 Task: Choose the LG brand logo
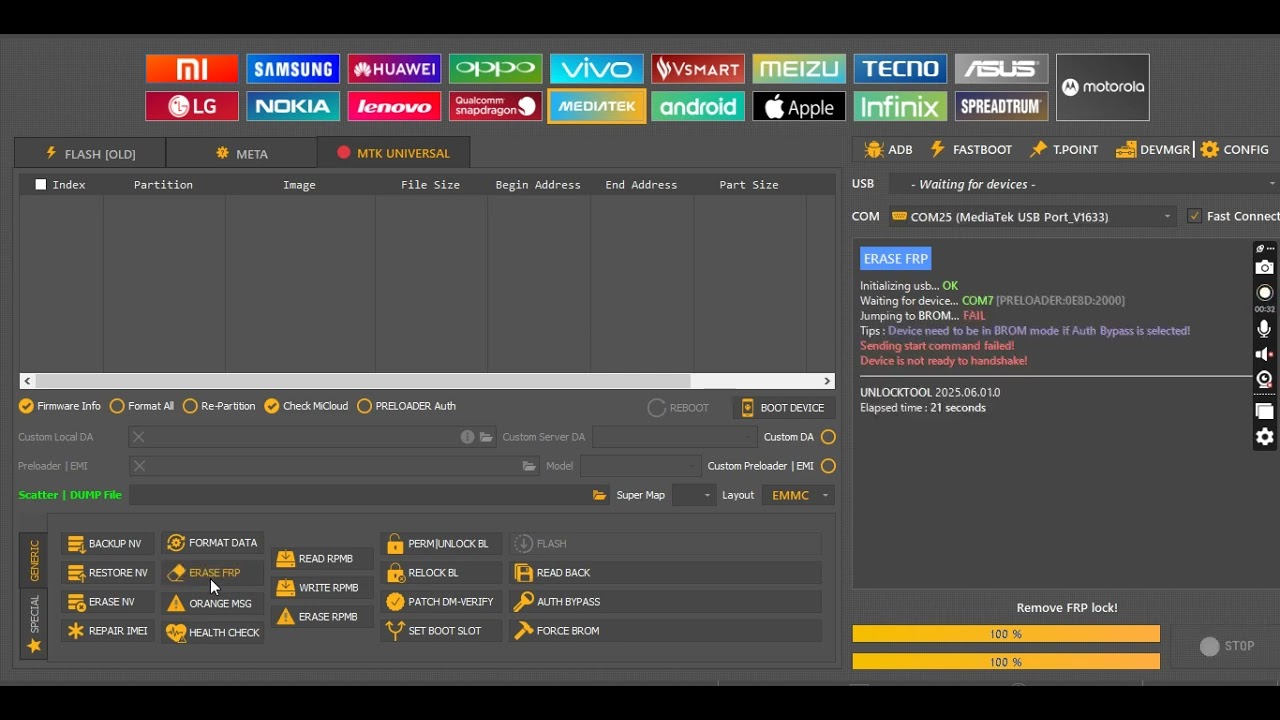coord(192,106)
